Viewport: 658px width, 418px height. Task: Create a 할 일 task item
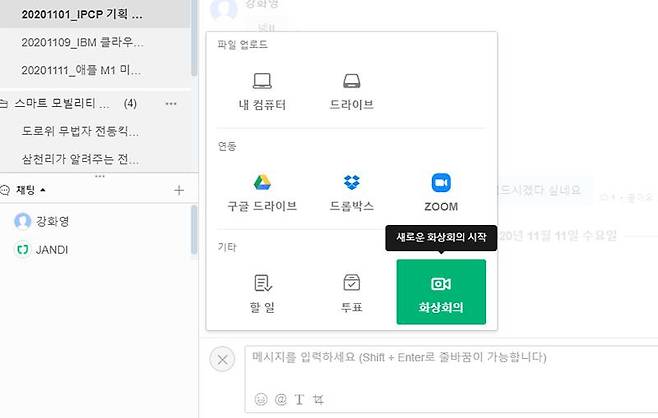tap(262, 294)
